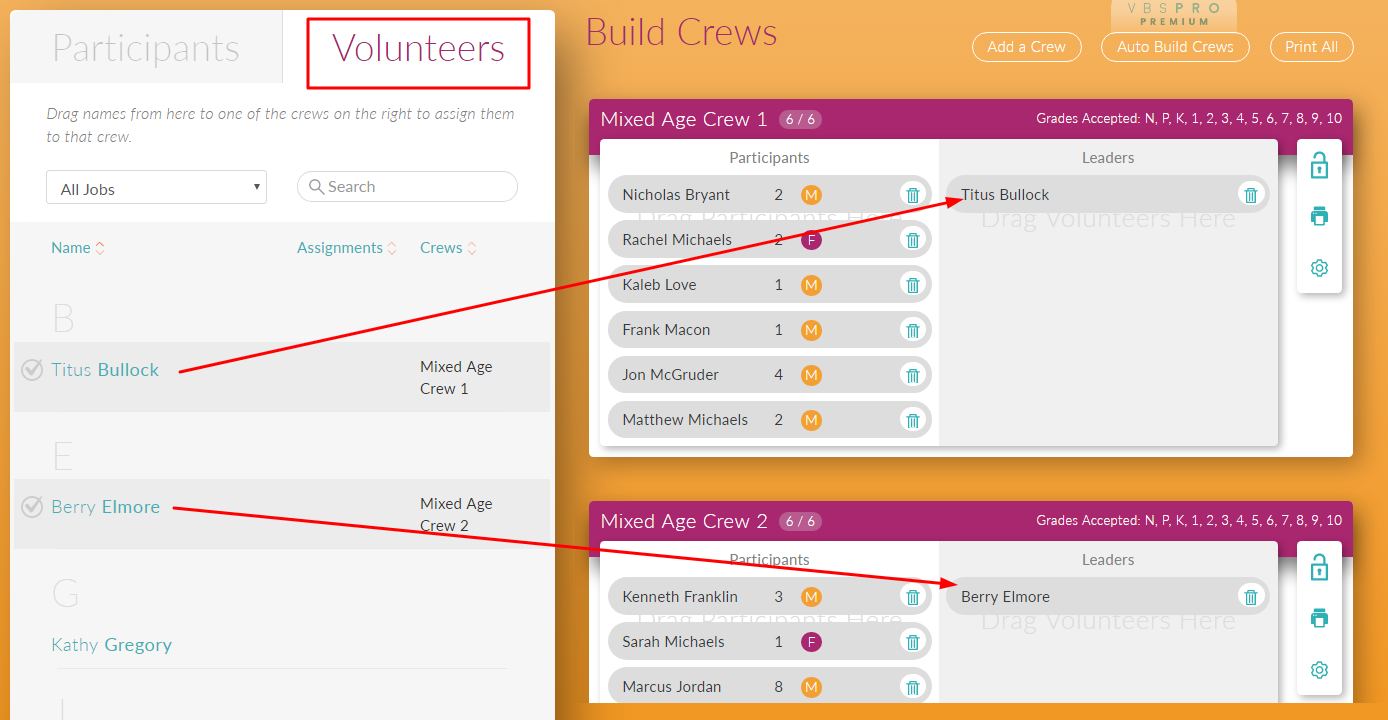Viewport: 1388px width, 720px height.
Task: Click the lock icon for Mixed Age Crew 1
Action: [1319, 165]
